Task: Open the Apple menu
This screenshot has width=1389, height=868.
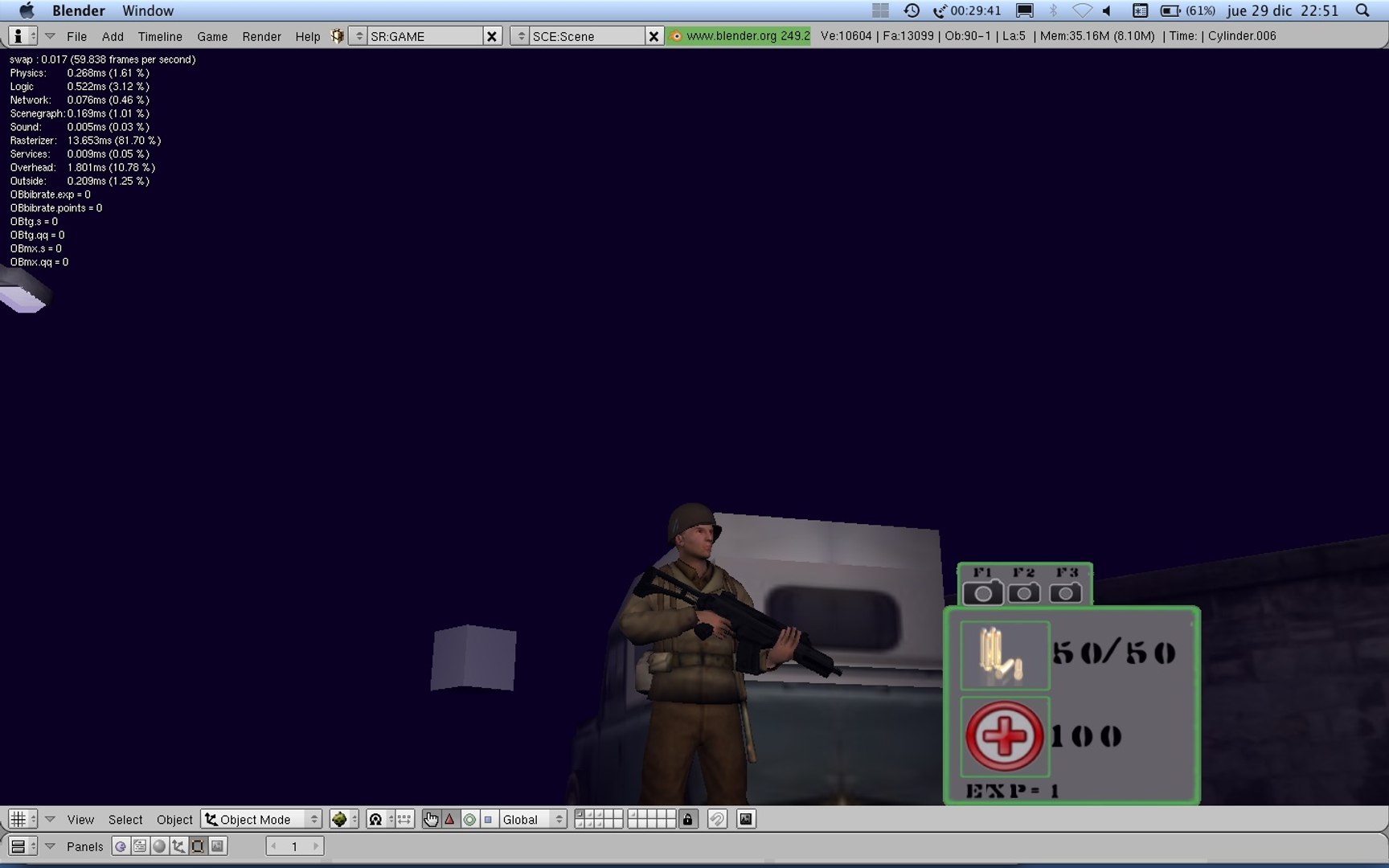Action: coord(27,10)
